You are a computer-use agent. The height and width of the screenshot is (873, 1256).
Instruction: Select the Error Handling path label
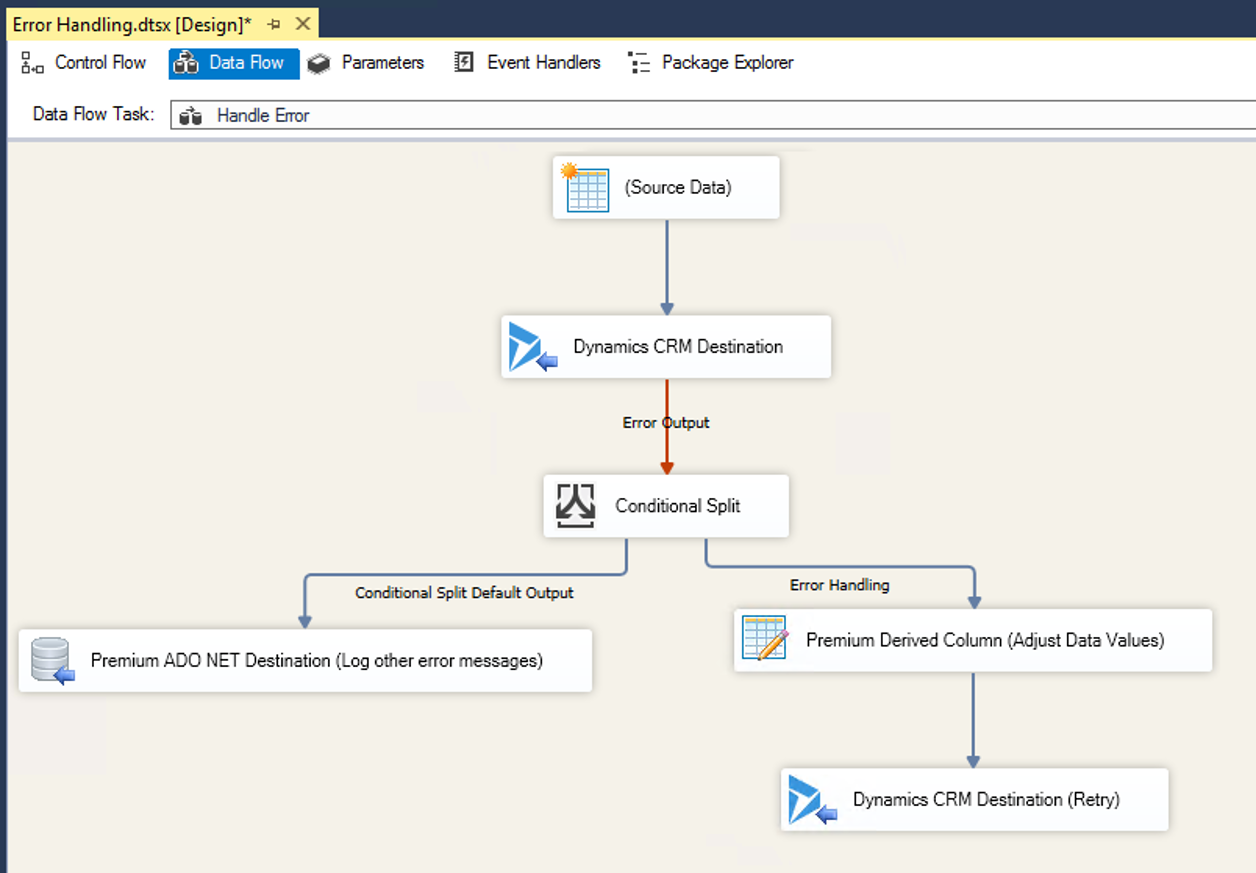pos(839,585)
